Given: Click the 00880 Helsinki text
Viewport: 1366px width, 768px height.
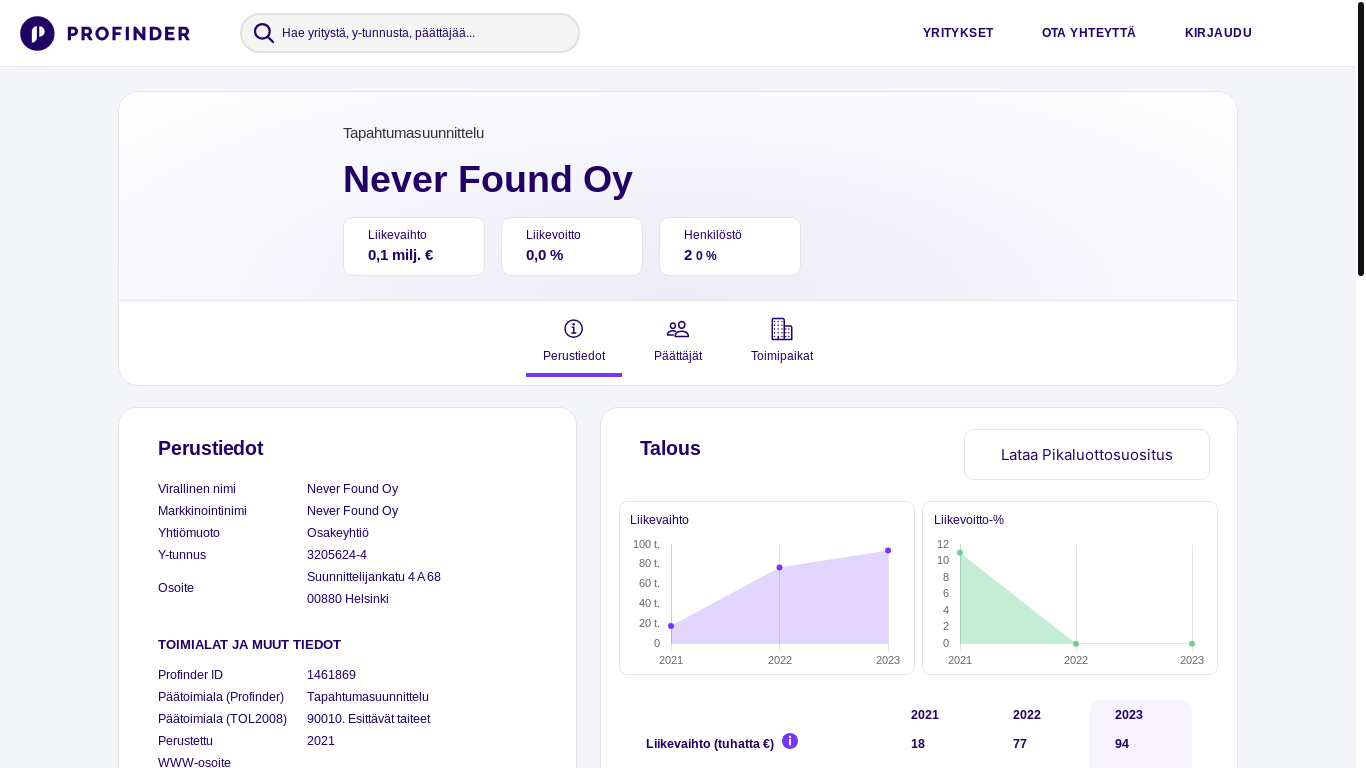Looking at the screenshot, I should click(x=348, y=599).
